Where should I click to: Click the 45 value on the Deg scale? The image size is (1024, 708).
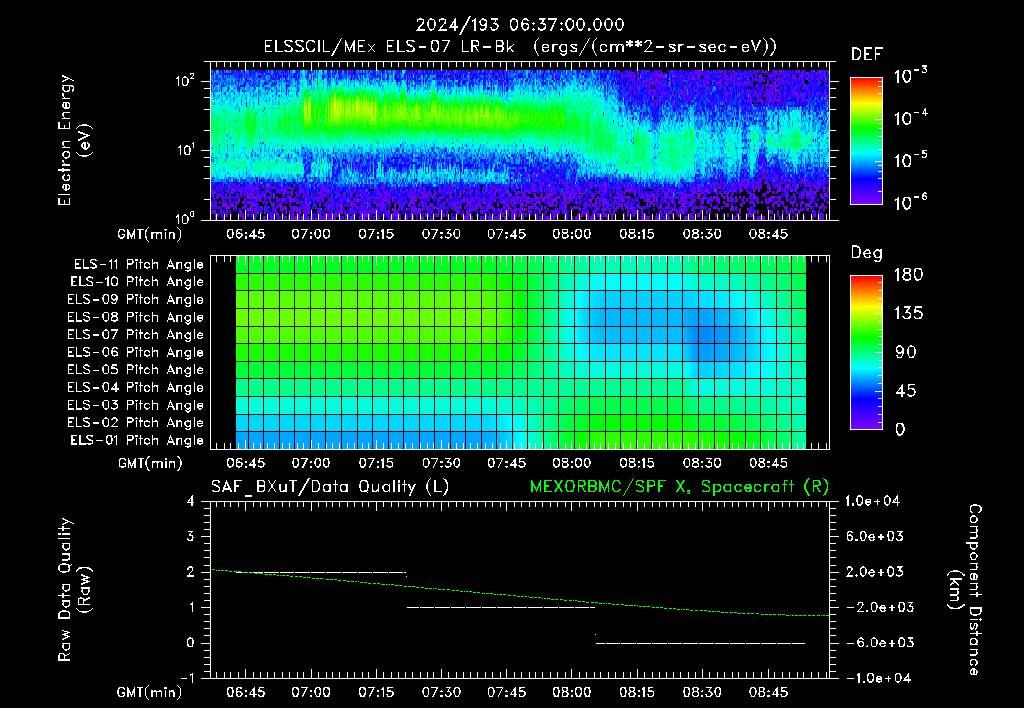pyautogui.click(x=906, y=391)
